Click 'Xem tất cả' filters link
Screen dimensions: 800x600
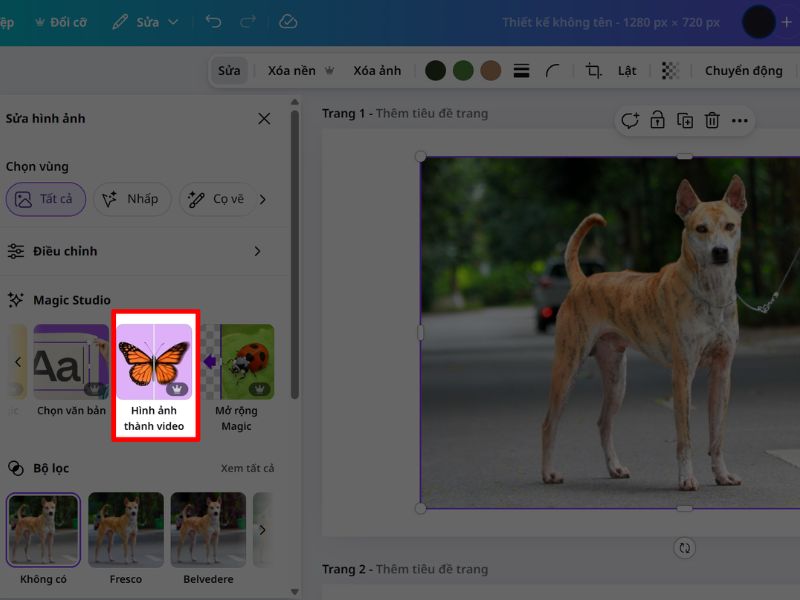click(247, 468)
